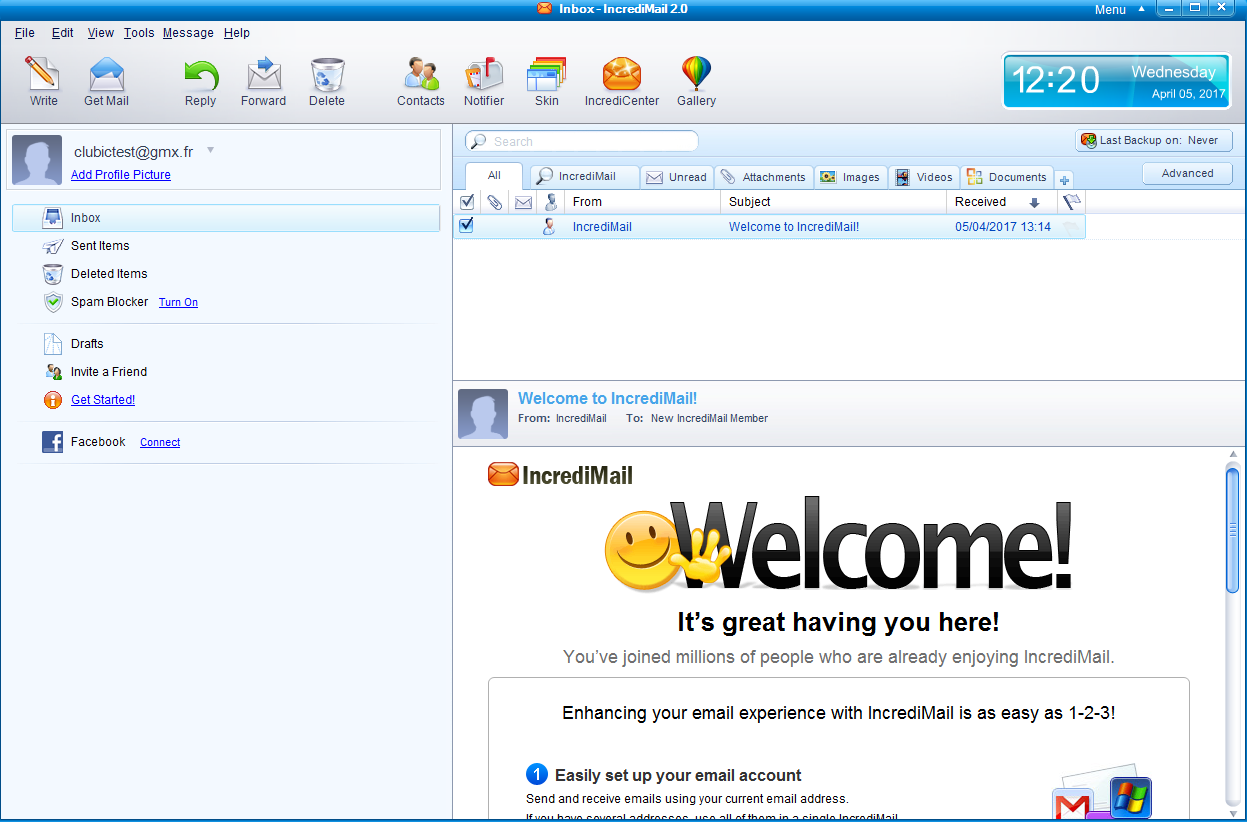This screenshot has height=822, width=1247.
Task: Uncheck the IncrediMail welcome message checkbox
Action: (466, 226)
